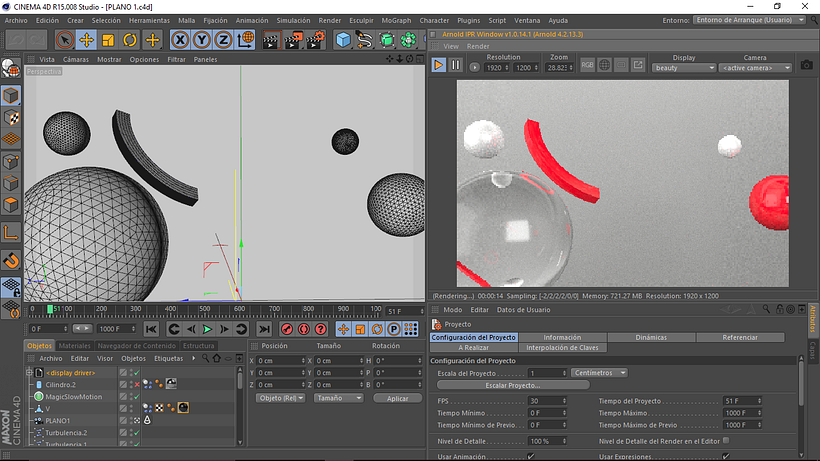Open the Centímetros units dropdown
The height and width of the screenshot is (461, 820).
tap(600, 373)
